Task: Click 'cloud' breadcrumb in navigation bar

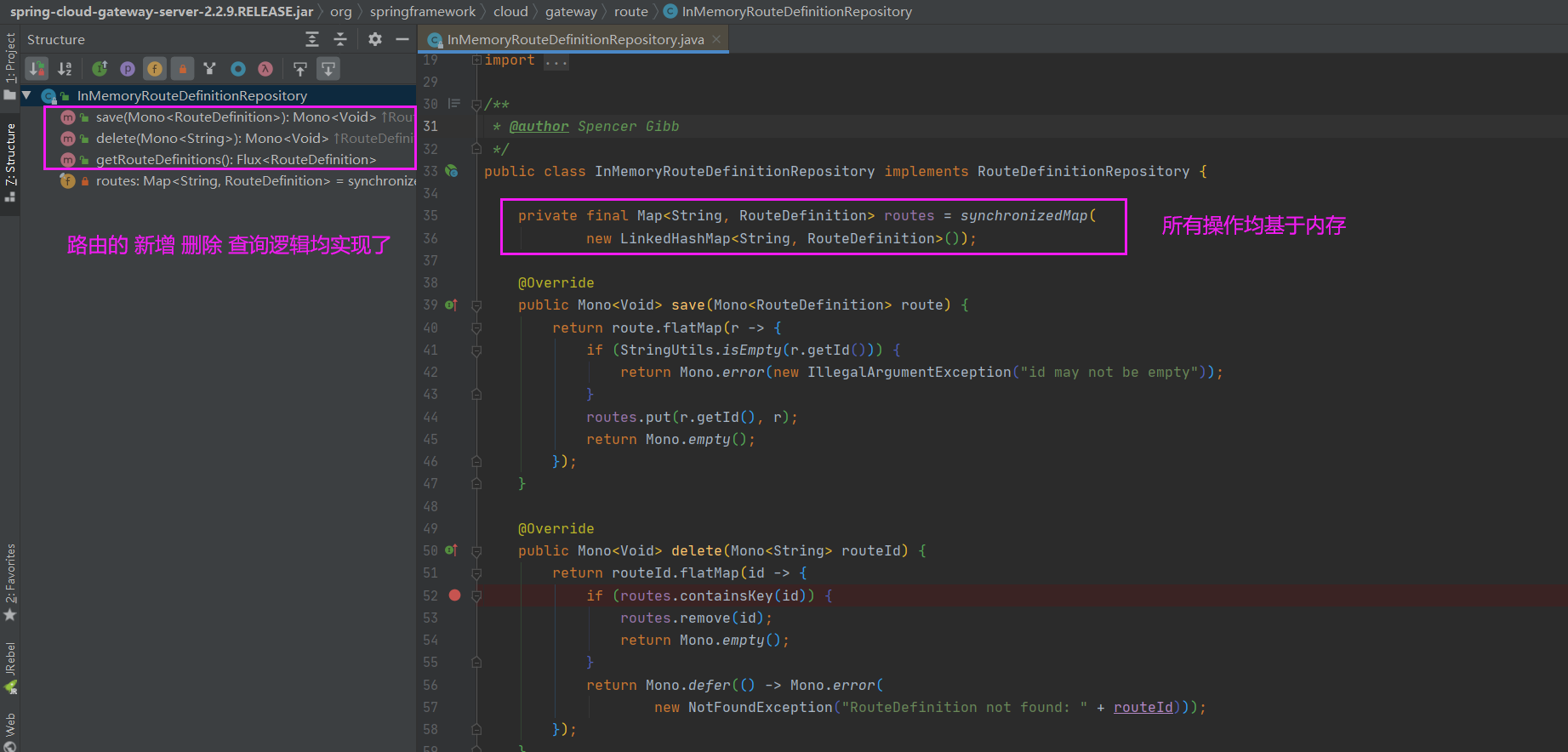Action: [510, 11]
